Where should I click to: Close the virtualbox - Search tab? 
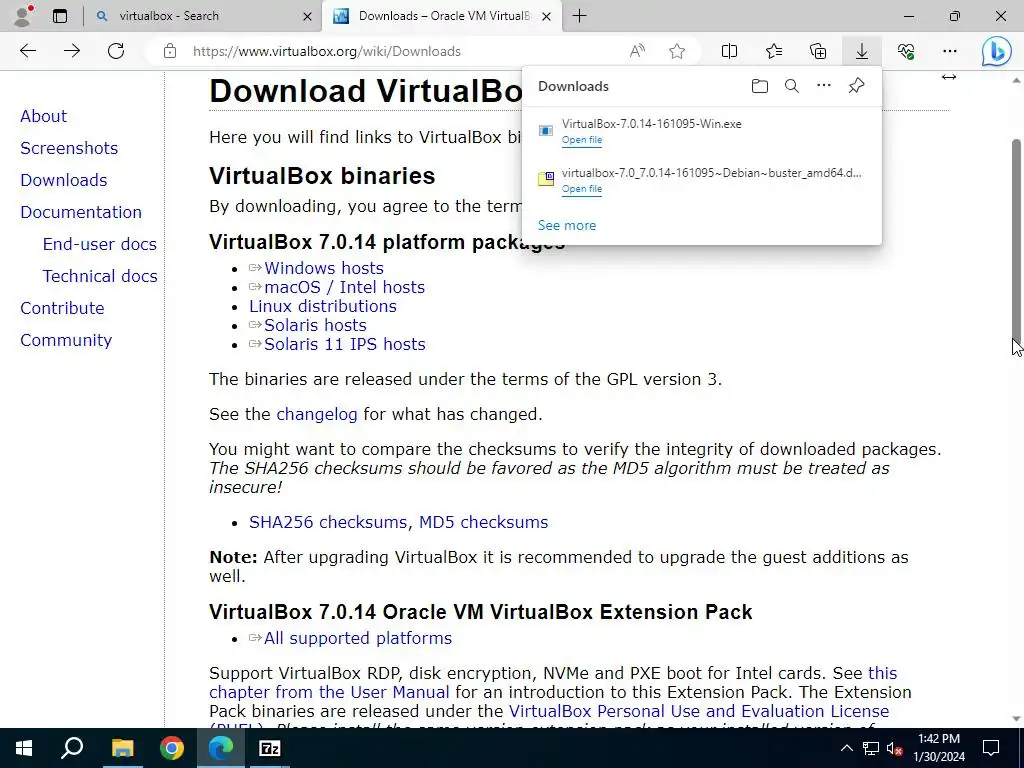[x=307, y=16]
